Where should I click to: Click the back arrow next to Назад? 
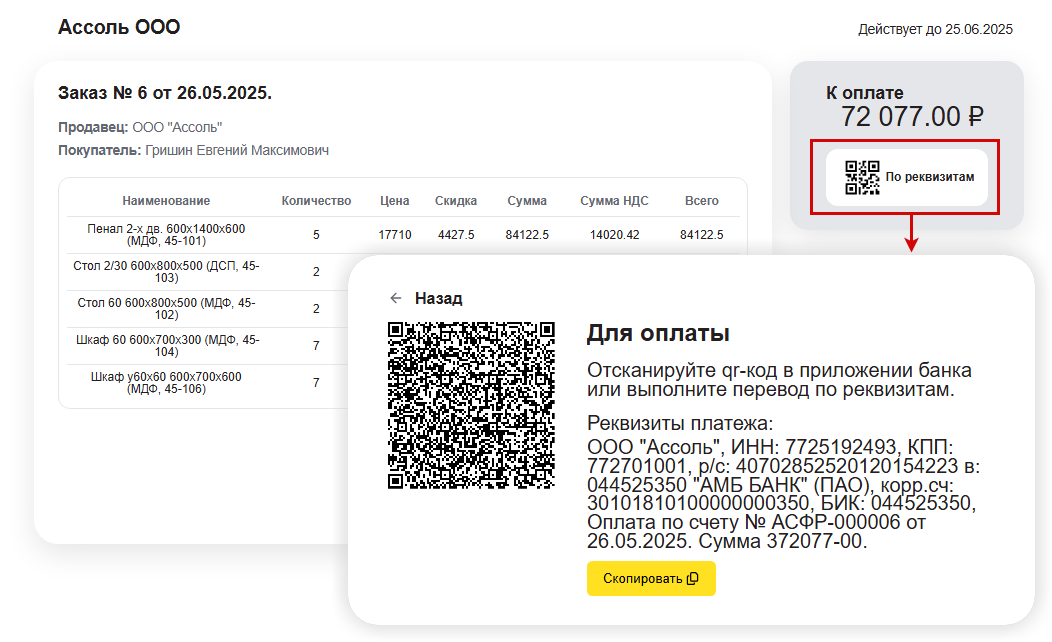coord(396,298)
